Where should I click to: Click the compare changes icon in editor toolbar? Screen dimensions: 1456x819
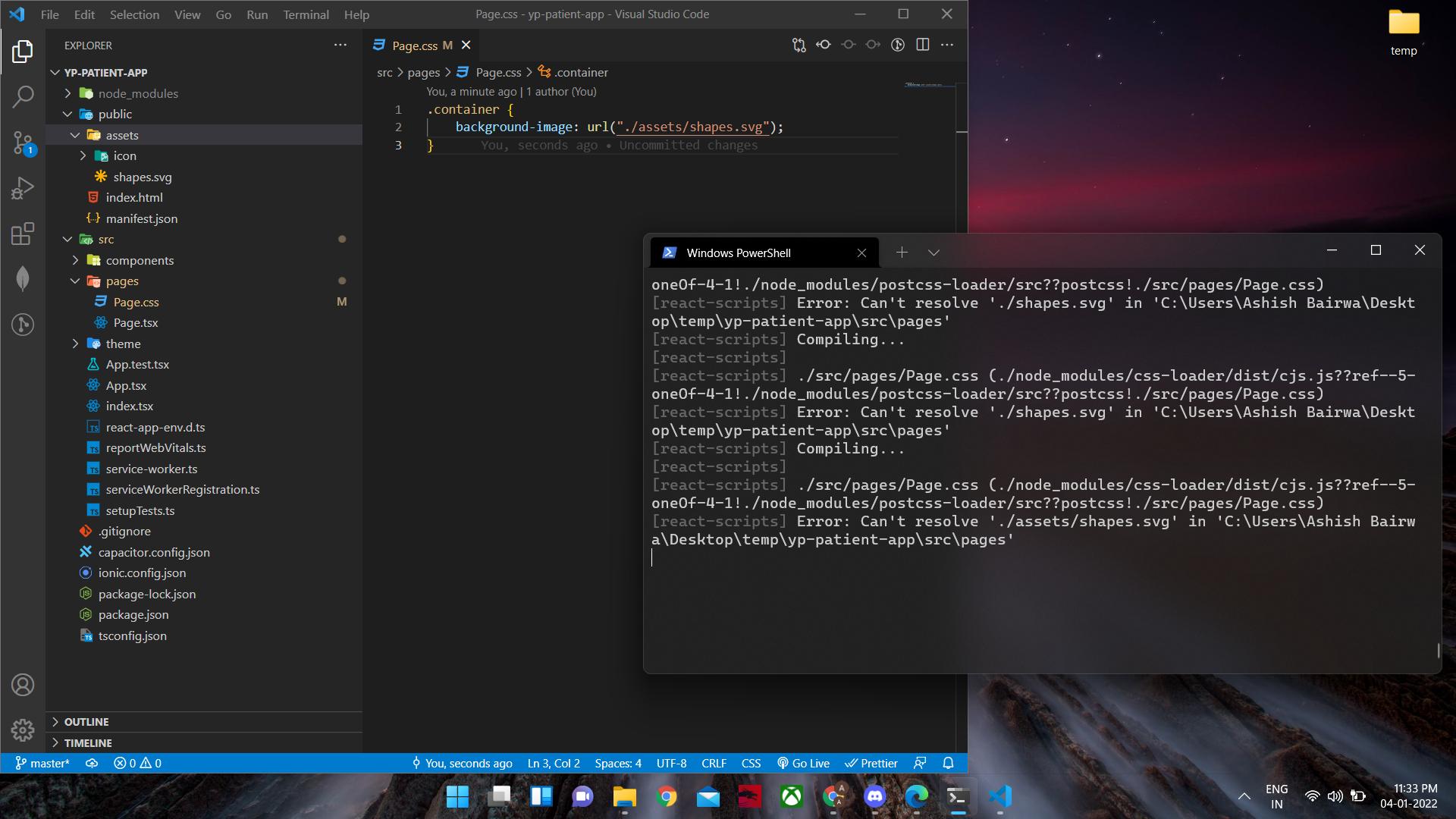[x=799, y=45]
